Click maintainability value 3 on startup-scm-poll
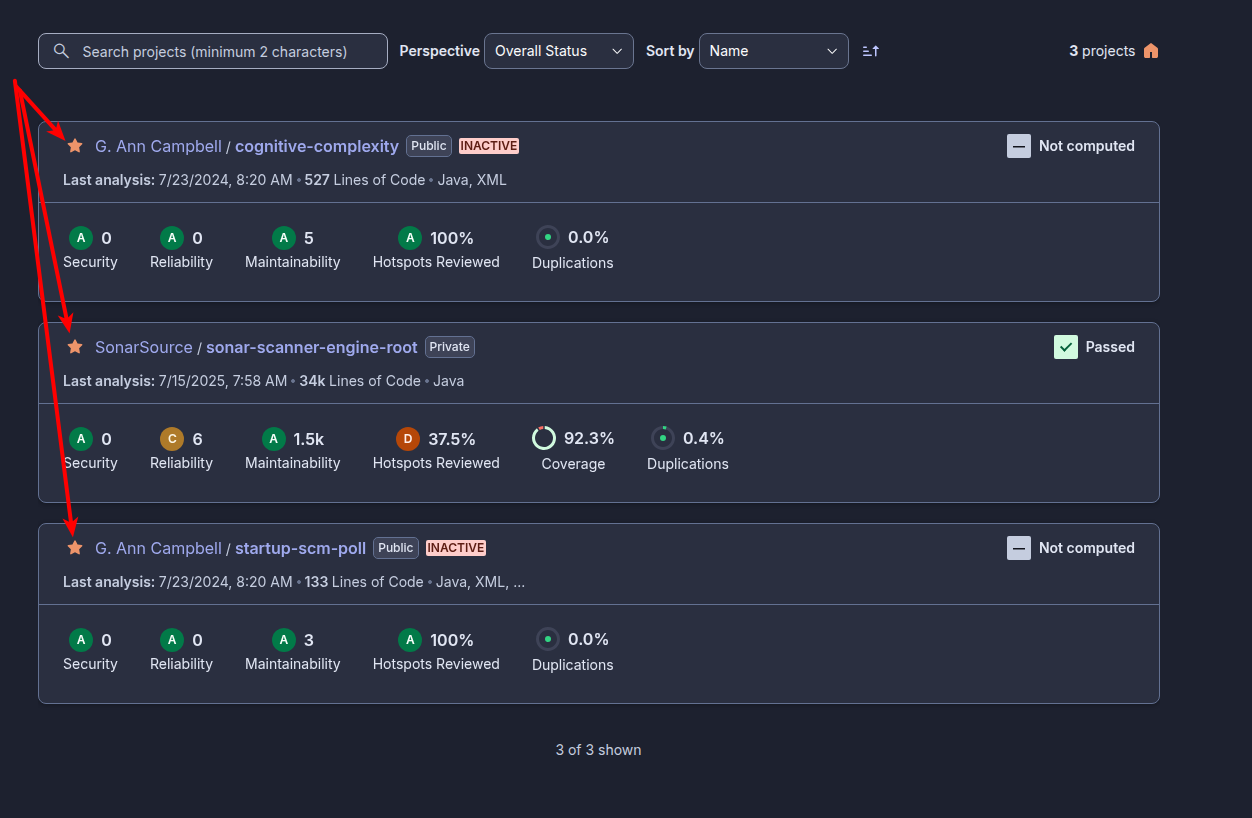1252x818 pixels. pyautogui.click(x=309, y=640)
